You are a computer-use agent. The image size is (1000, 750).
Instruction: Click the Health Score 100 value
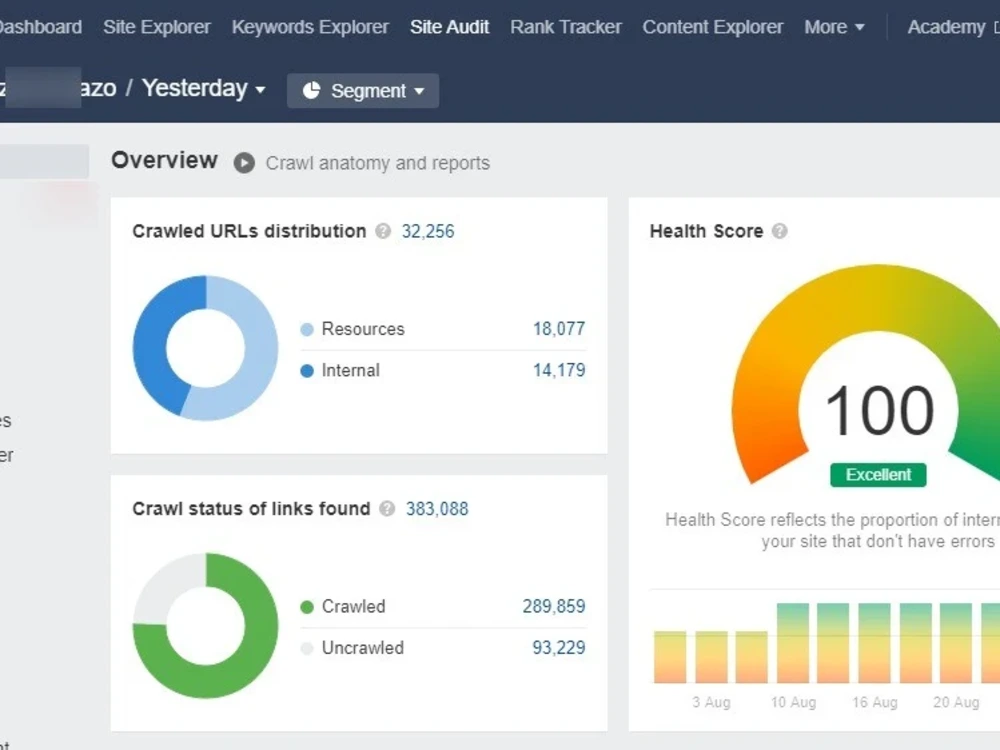click(x=879, y=411)
